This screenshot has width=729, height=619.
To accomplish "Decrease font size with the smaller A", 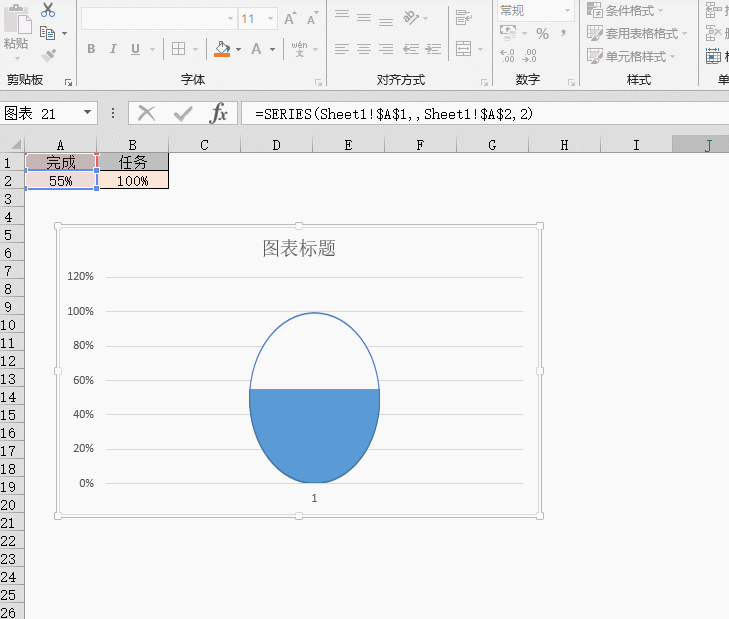I will (x=312, y=19).
